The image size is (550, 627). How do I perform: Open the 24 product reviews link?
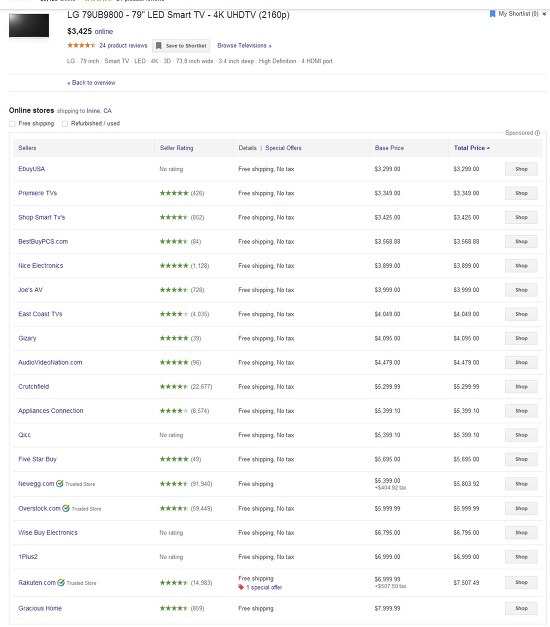123,46
